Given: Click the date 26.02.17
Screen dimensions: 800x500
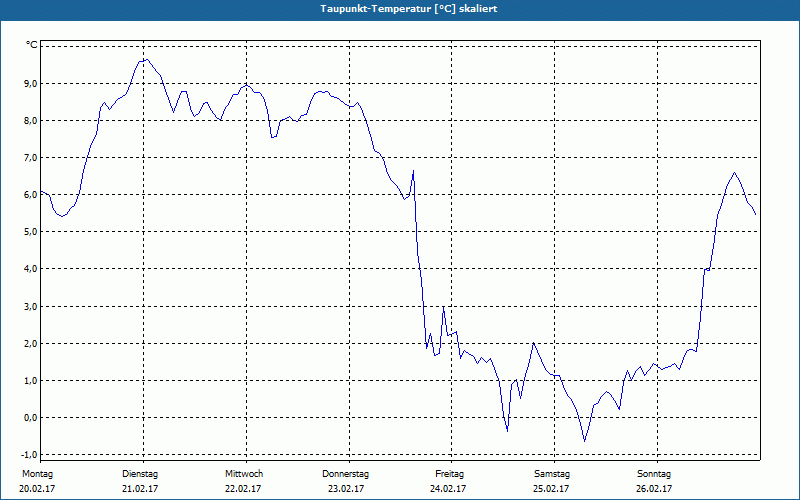Looking at the screenshot, I should point(654,489).
